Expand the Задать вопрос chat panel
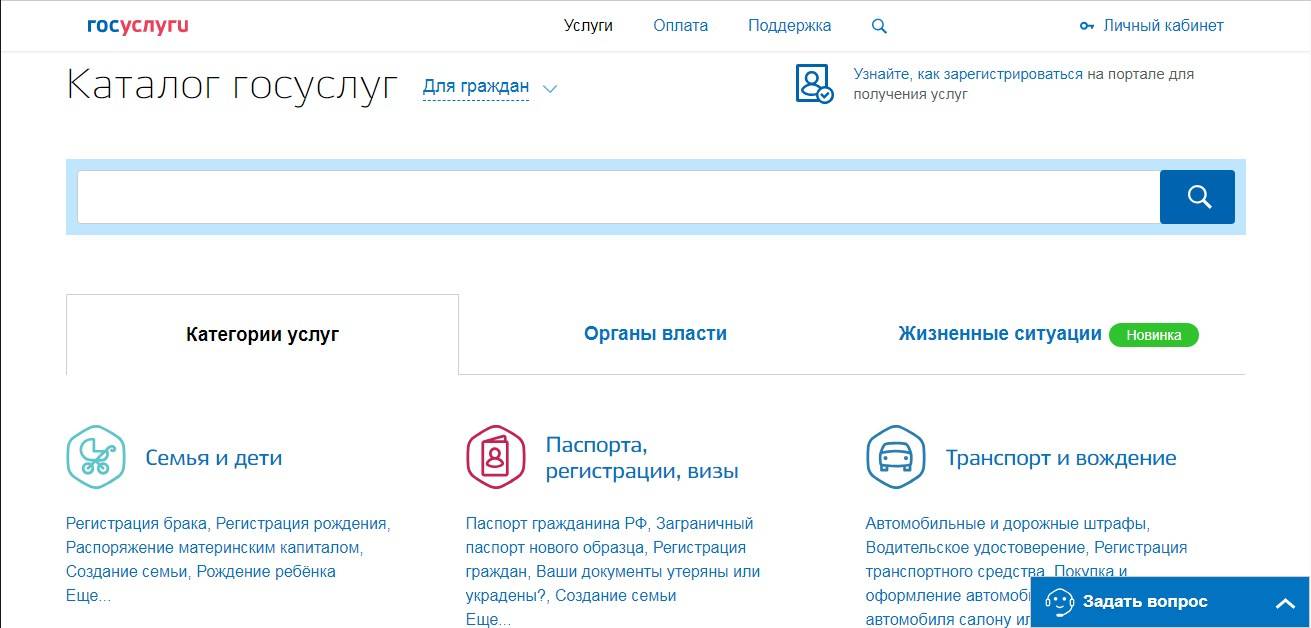This screenshot has height=628, width=1311. pyautogui.click(x=1284, y=603)
